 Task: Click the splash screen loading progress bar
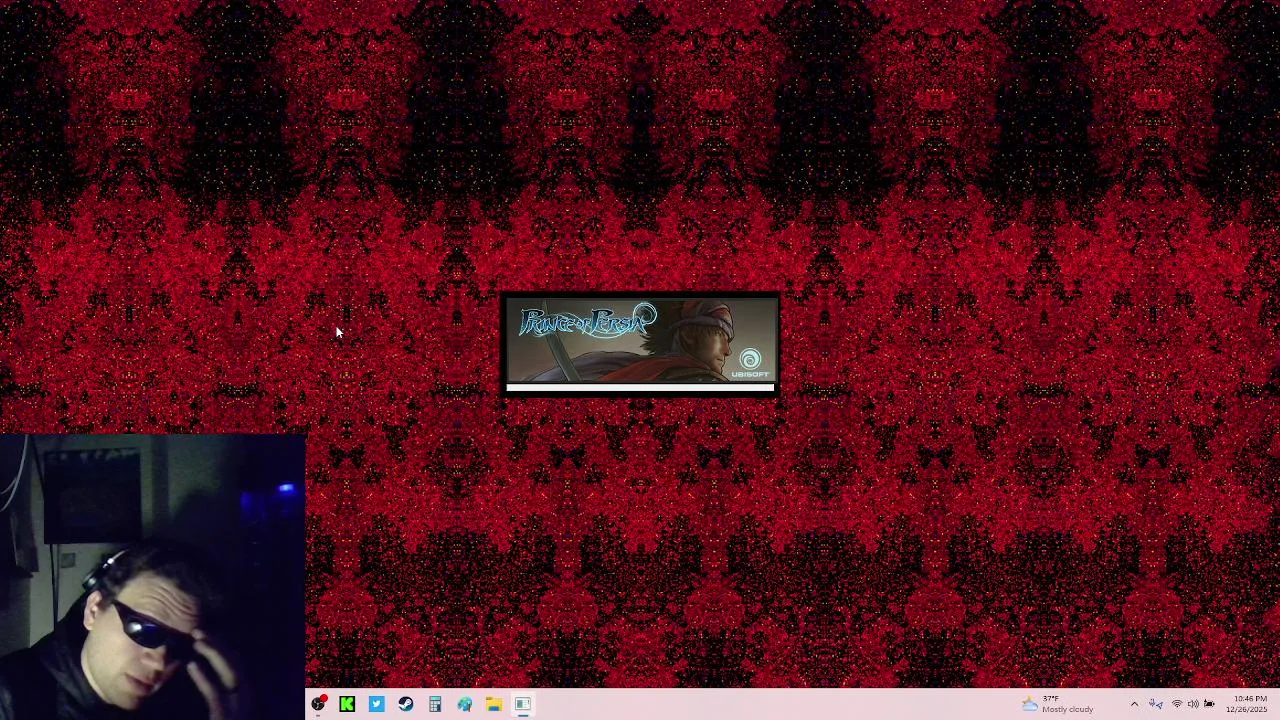pos(640,388)
